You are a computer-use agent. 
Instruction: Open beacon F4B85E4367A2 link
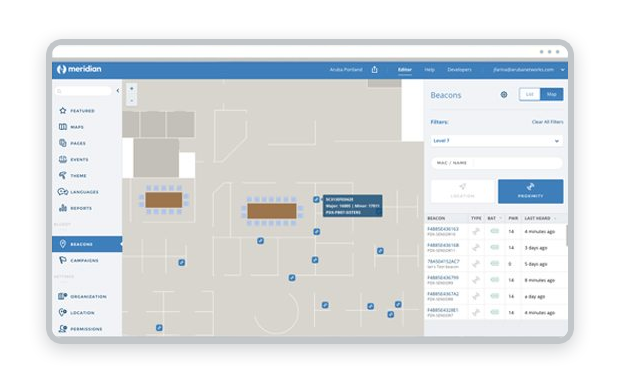[x=443, y=294]
